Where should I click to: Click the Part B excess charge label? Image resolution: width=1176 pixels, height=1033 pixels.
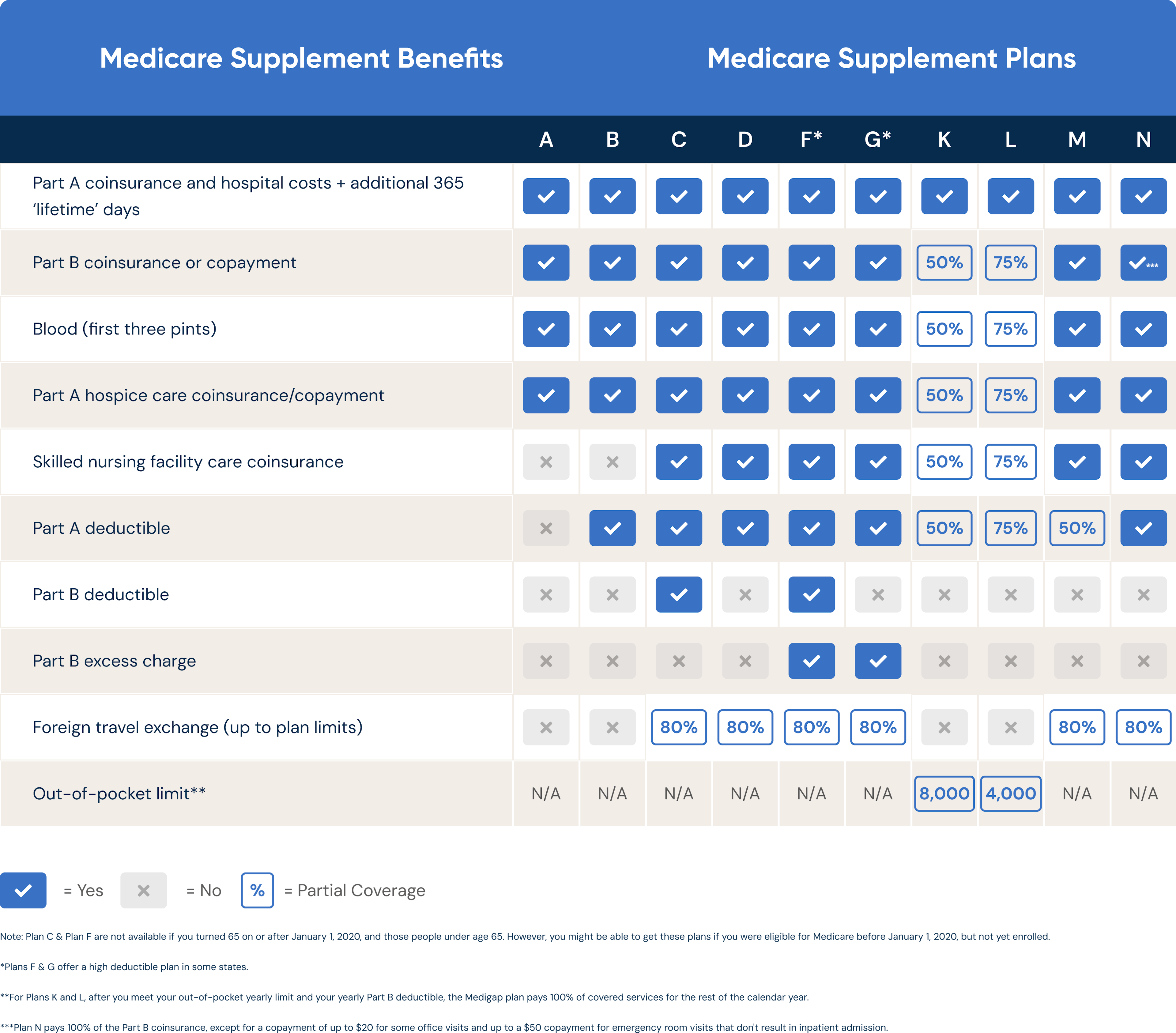click(x=114, y=661)
